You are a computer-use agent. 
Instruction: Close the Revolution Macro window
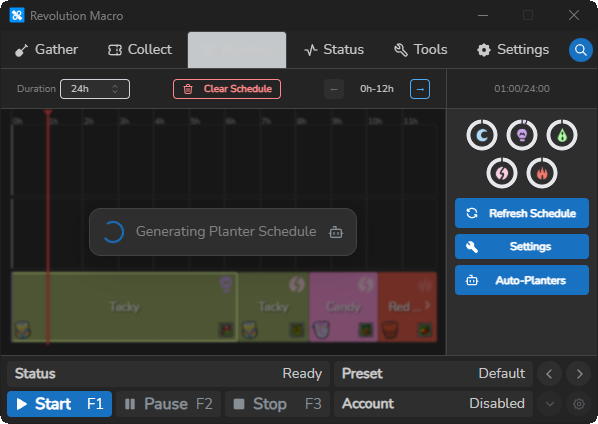pyautogui.click(x=574, y=16)
